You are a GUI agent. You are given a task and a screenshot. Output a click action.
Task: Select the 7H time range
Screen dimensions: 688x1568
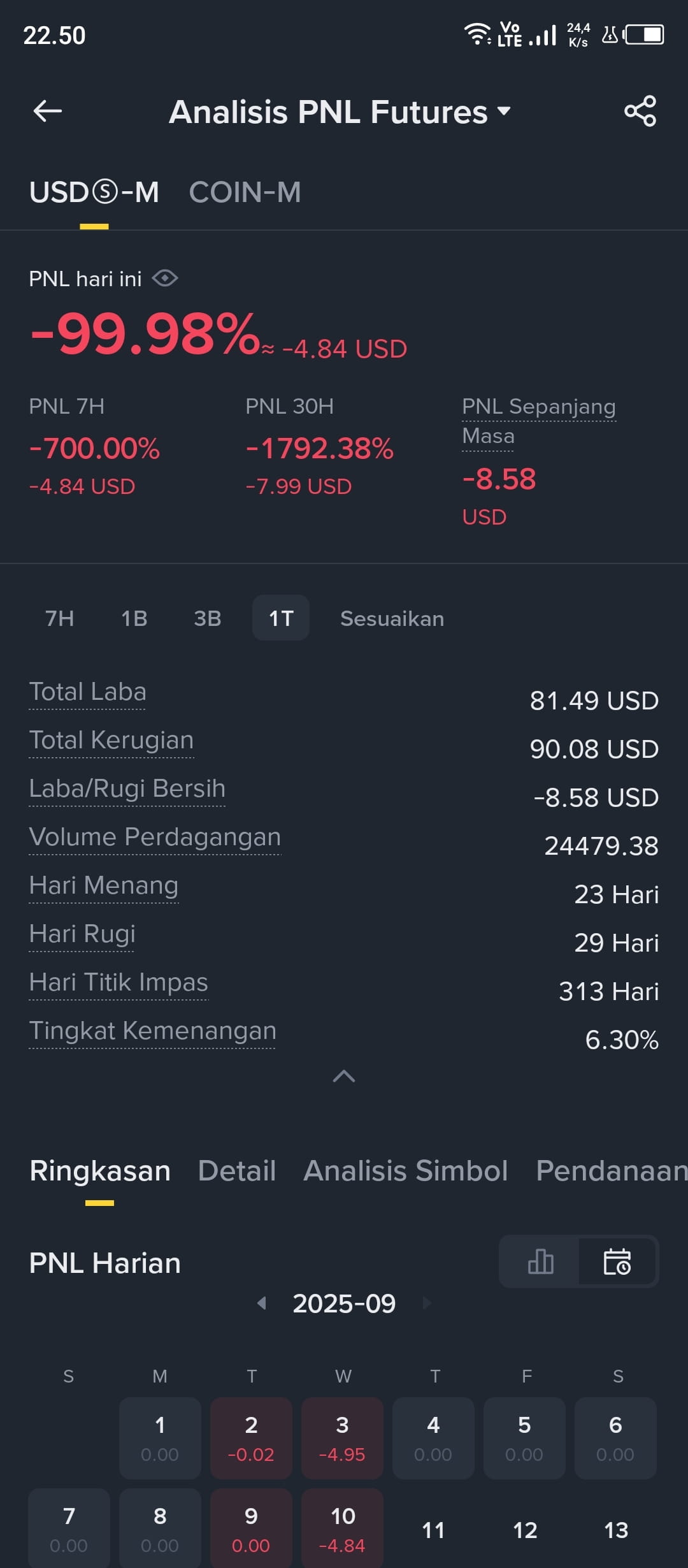(x=59, y=618)
